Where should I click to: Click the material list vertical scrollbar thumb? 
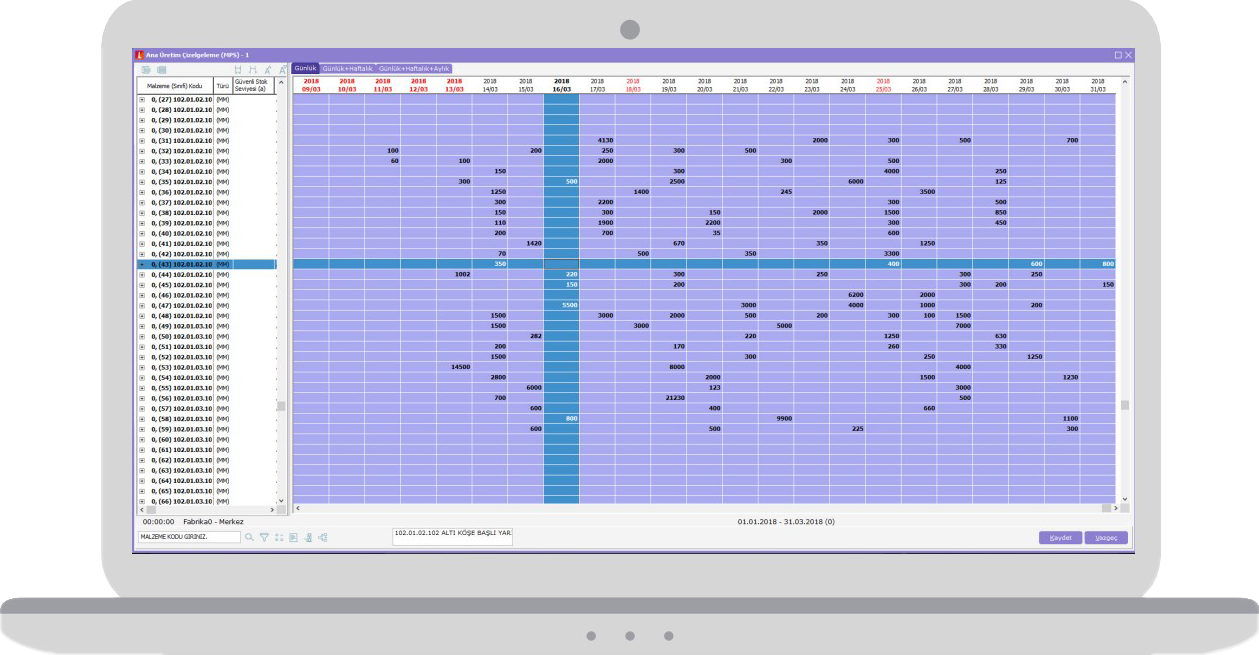(281, 406)
